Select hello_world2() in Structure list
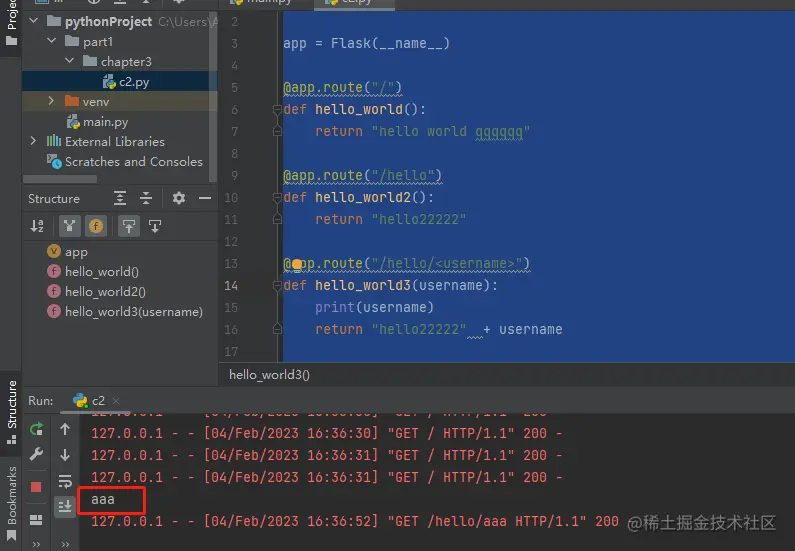795x551 pixels. pyautogui.click(x=96, y=291)
